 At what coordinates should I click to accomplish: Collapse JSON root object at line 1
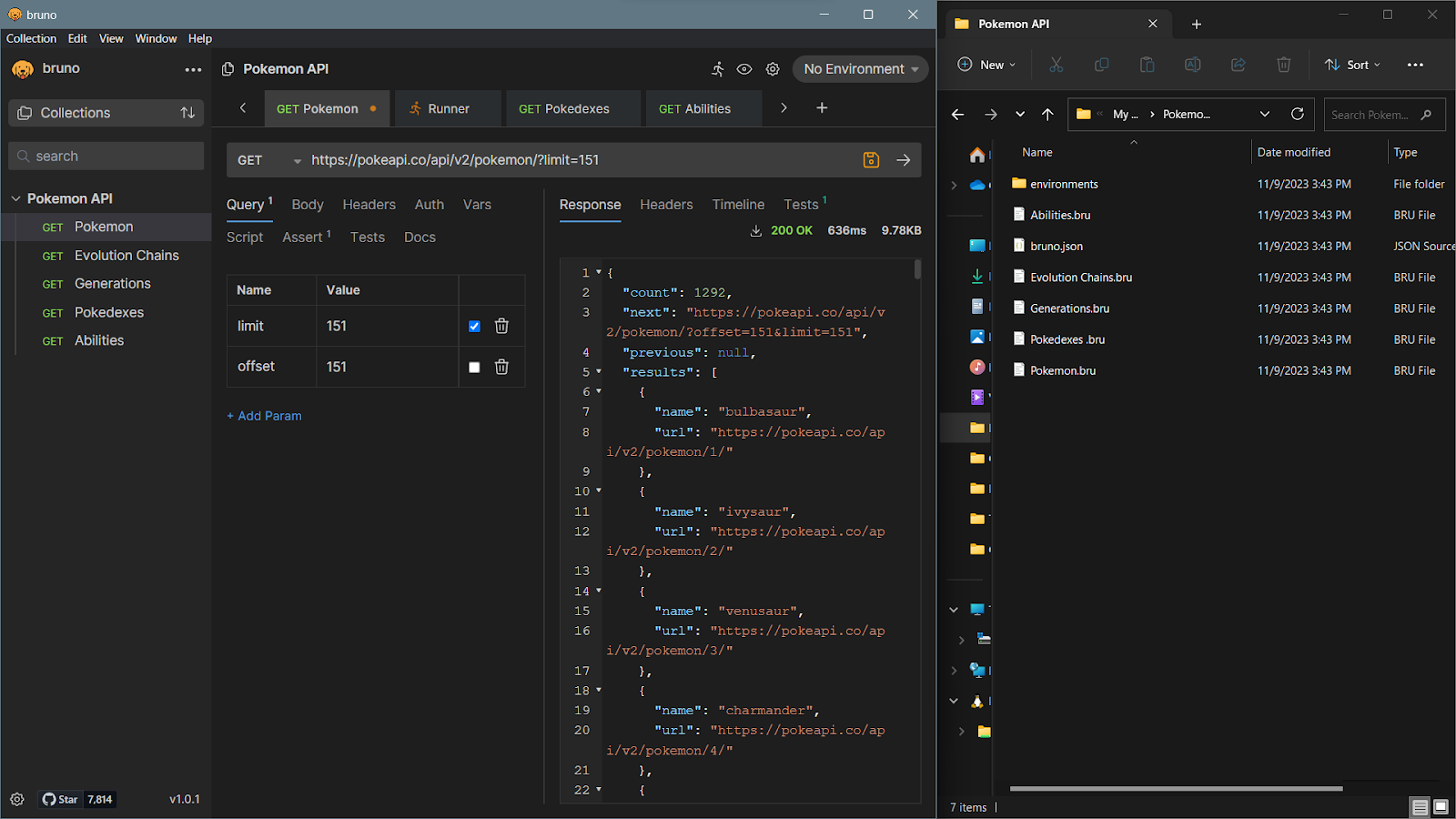[599, 272]
